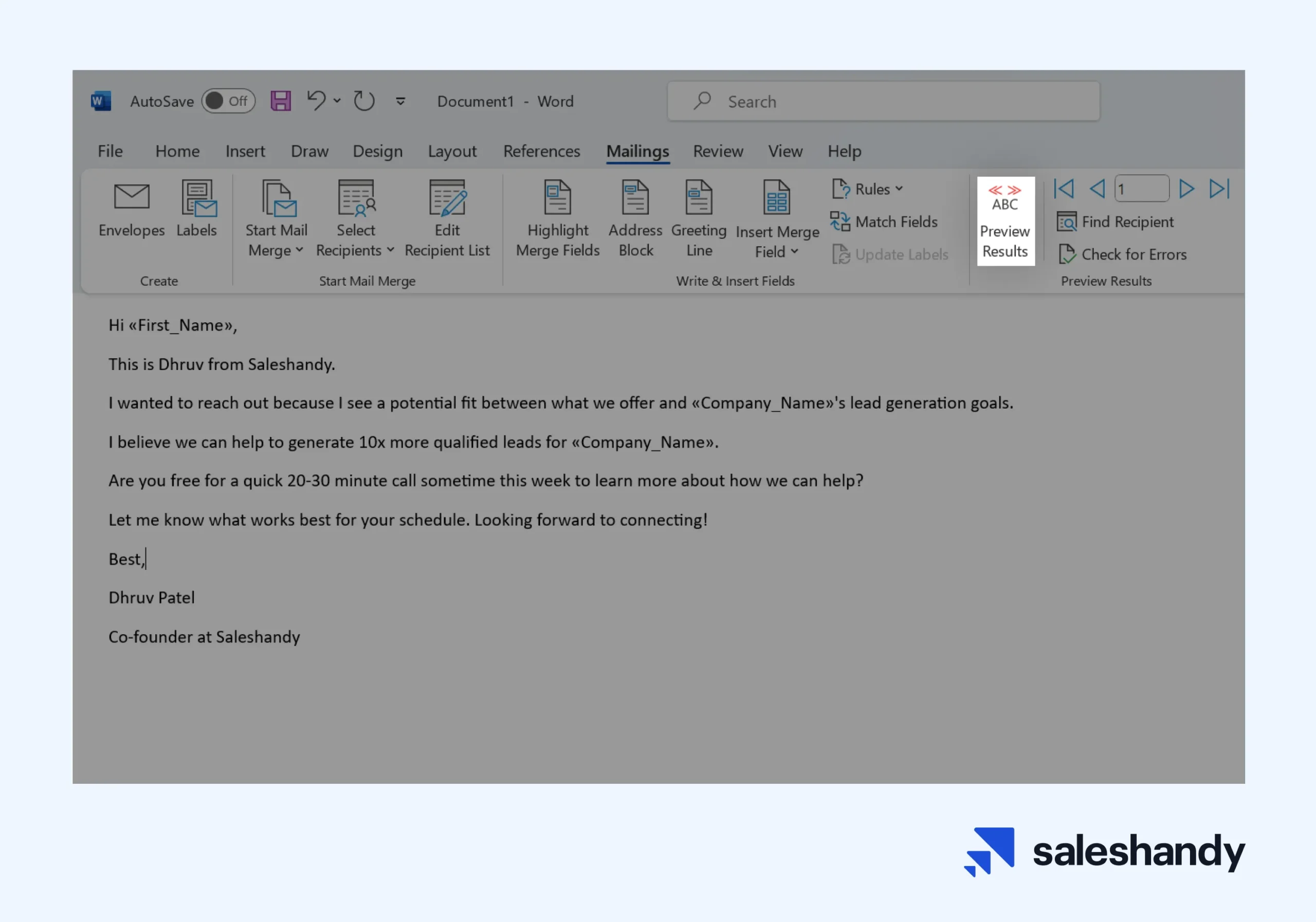
Task: Switch to the Insert tab
Action: tap(245, 151)
